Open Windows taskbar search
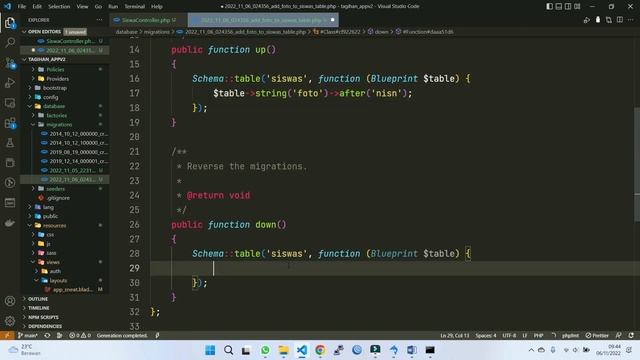The image size is (640, 360). [x=229, y=350]
